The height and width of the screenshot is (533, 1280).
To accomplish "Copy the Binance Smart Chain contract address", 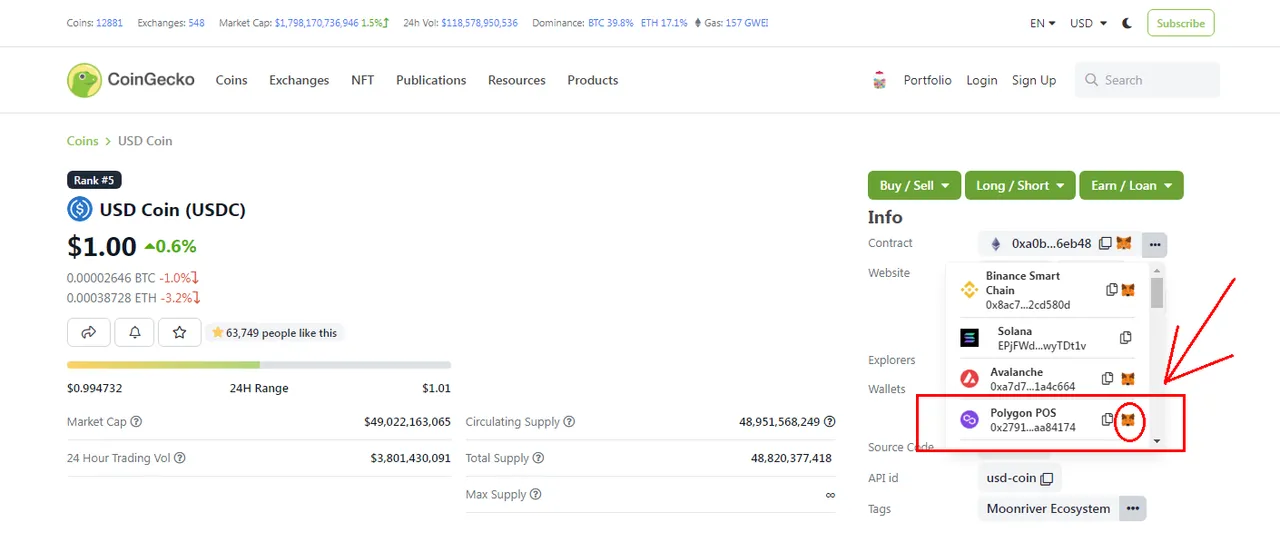I will pos(1112,290).
